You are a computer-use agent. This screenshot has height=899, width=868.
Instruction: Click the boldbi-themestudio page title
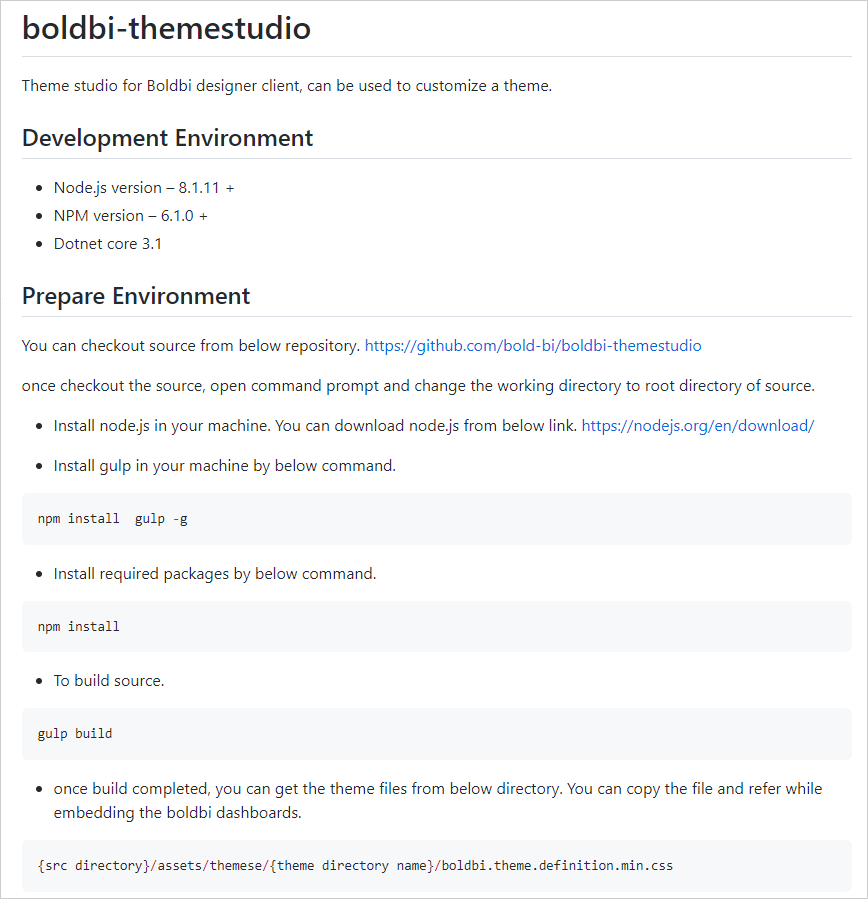[166, 28]
